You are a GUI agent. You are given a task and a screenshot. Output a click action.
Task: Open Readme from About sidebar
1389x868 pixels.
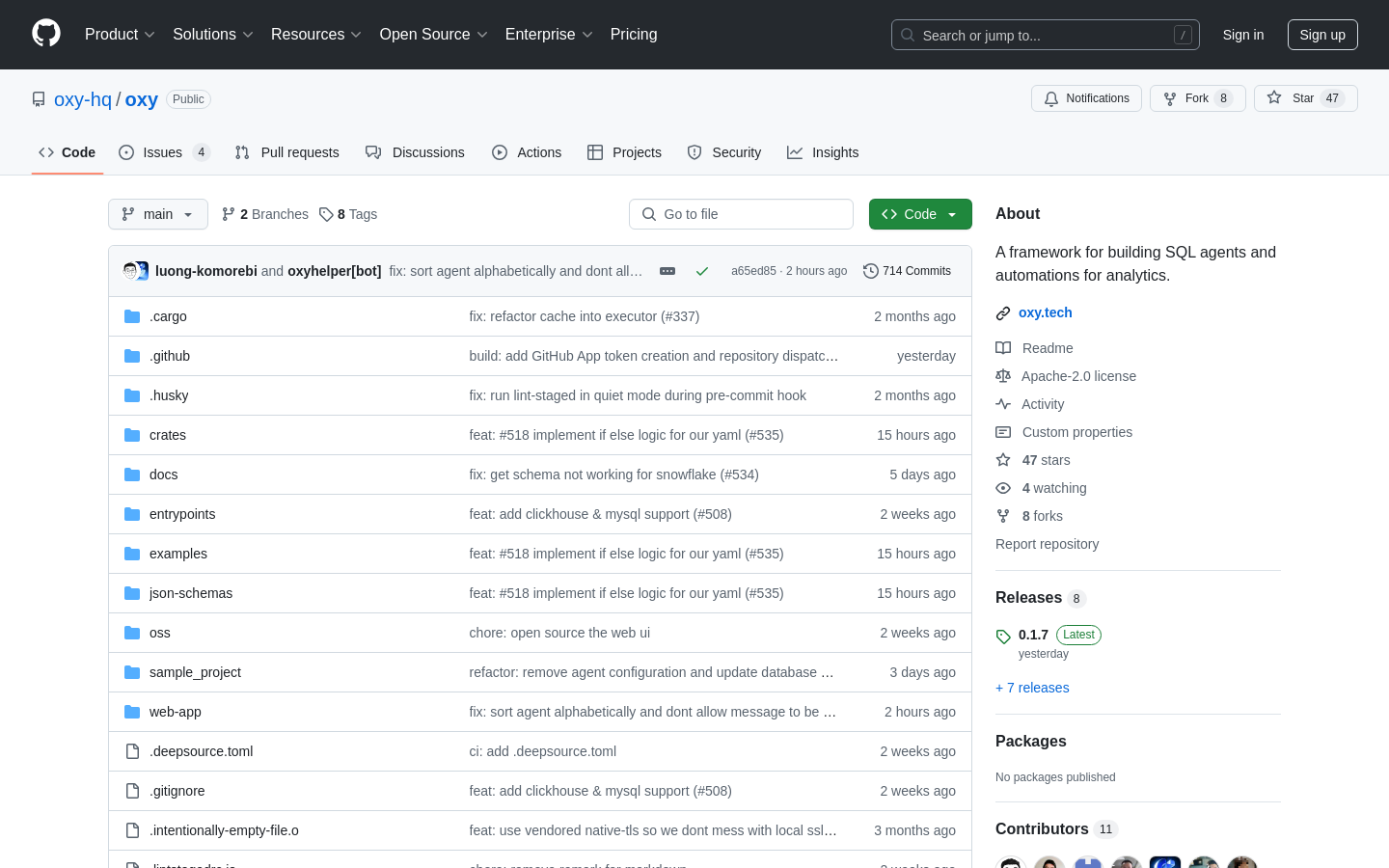[1034, 348]
